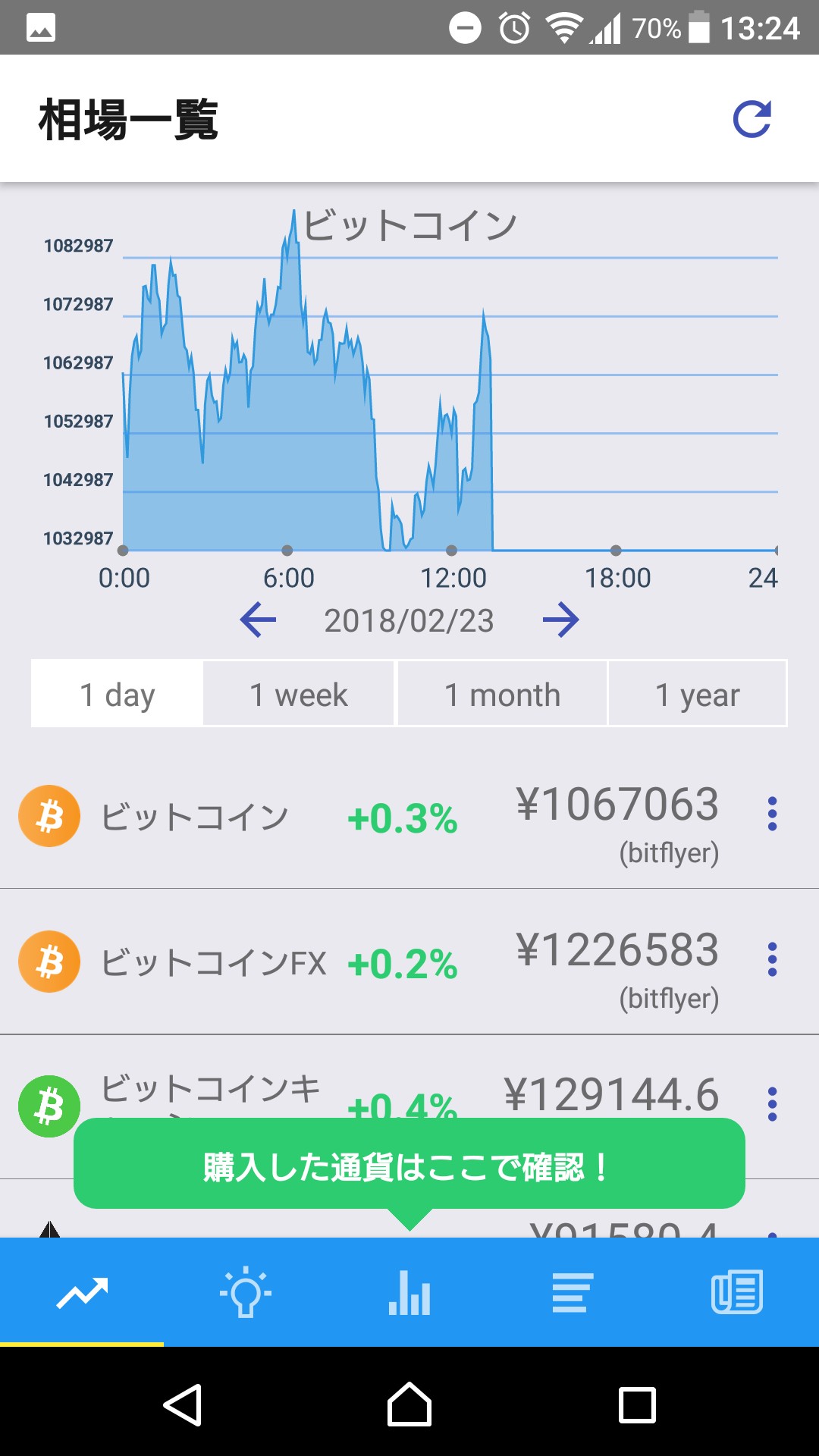Tap the refresh icon in the header
Screen dimensions: 819x1456
[x=752, y=119]
